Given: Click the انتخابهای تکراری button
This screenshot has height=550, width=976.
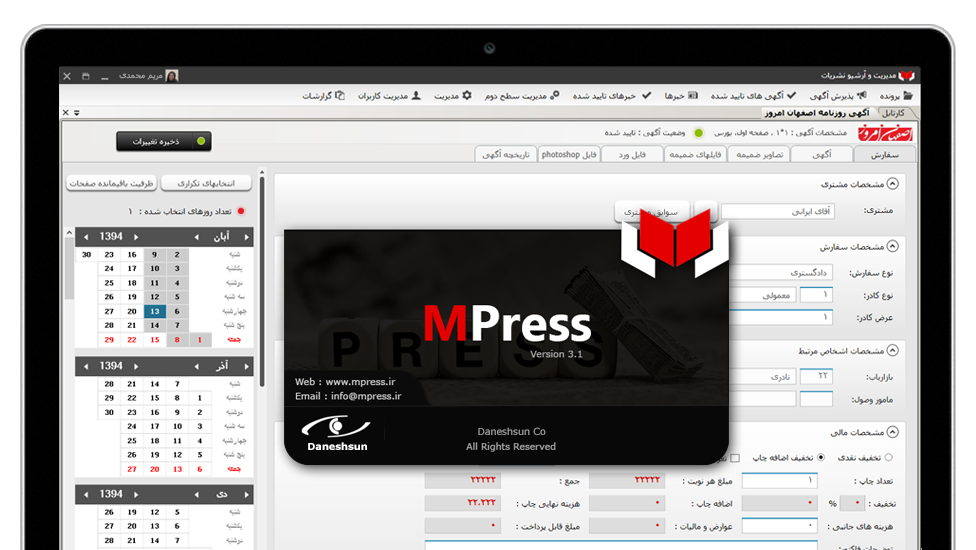Looking at the screenshot, I should (206, 183).
